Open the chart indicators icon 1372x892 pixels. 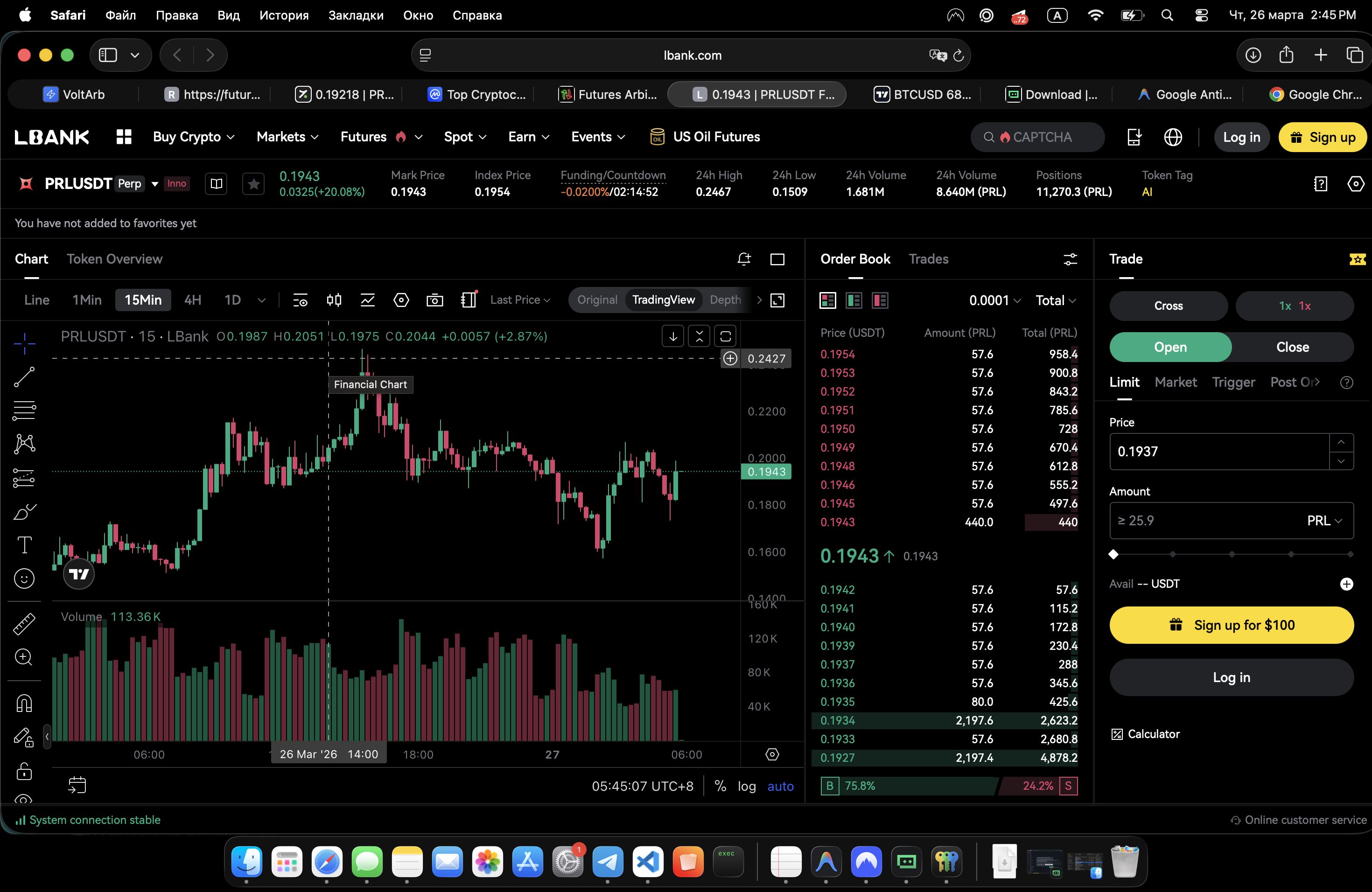pyautogui.click(x=367, y=300)
